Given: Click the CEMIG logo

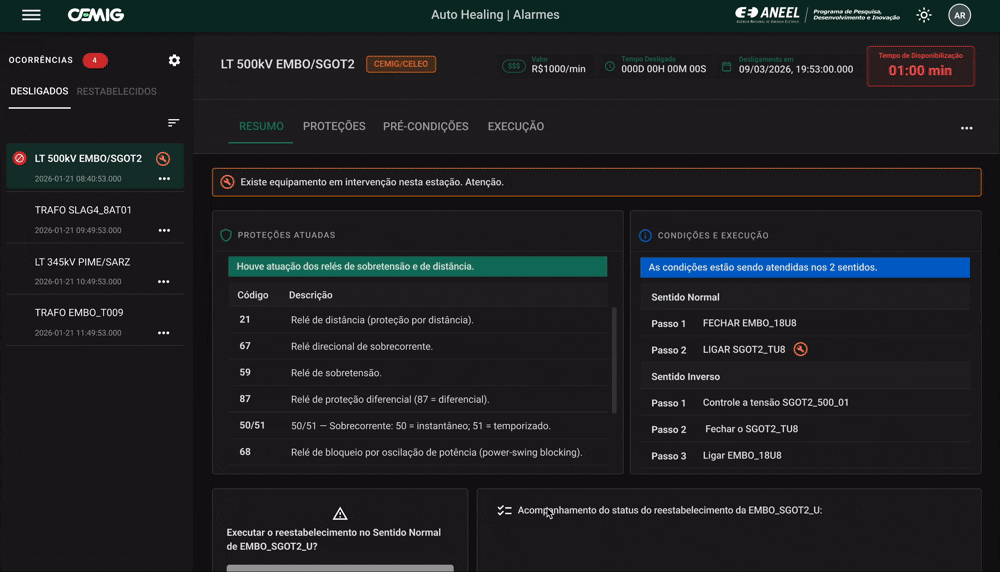Looking at the screenshot, I should tap(96, 15).
